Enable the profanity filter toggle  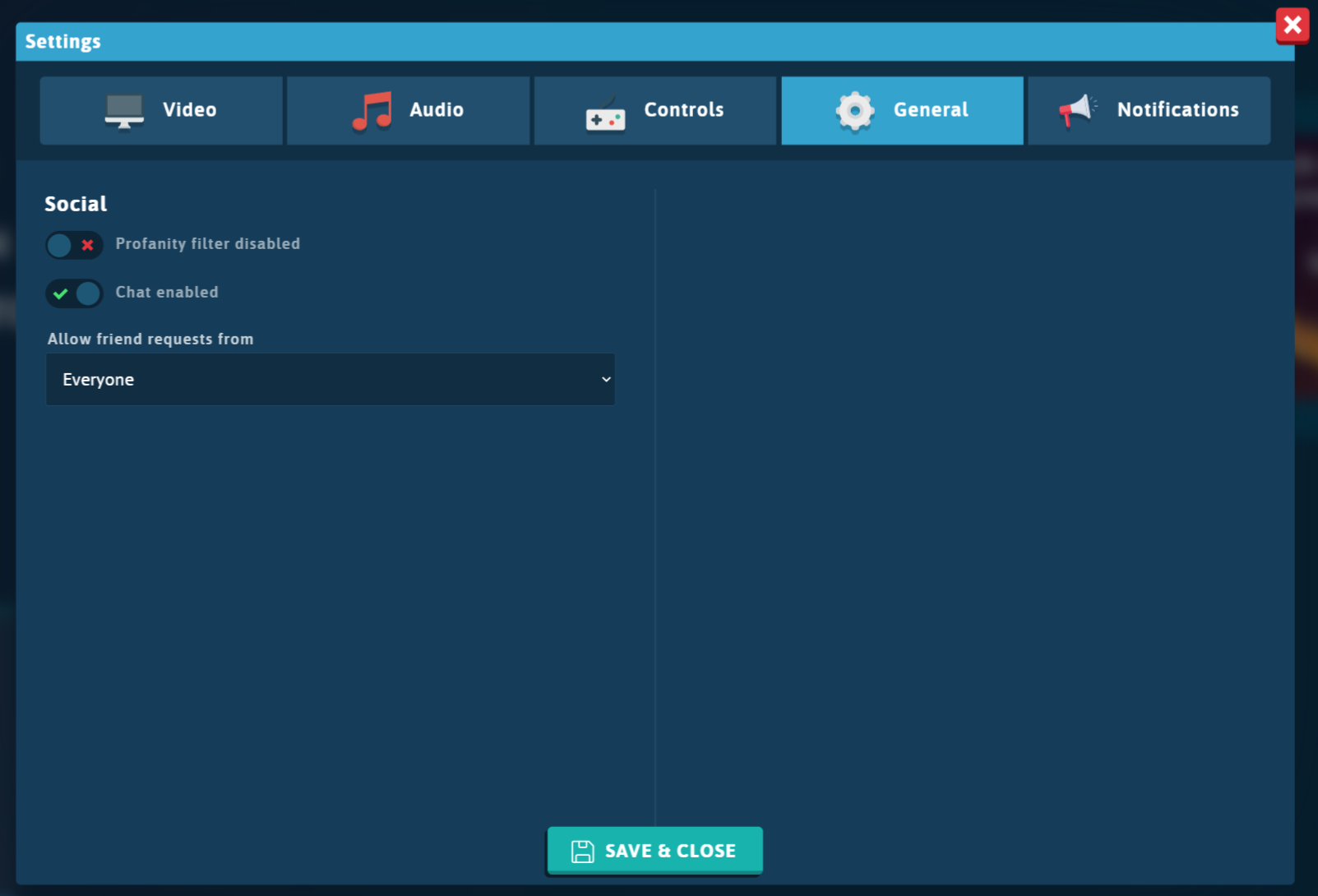click(x=74, y=245)
